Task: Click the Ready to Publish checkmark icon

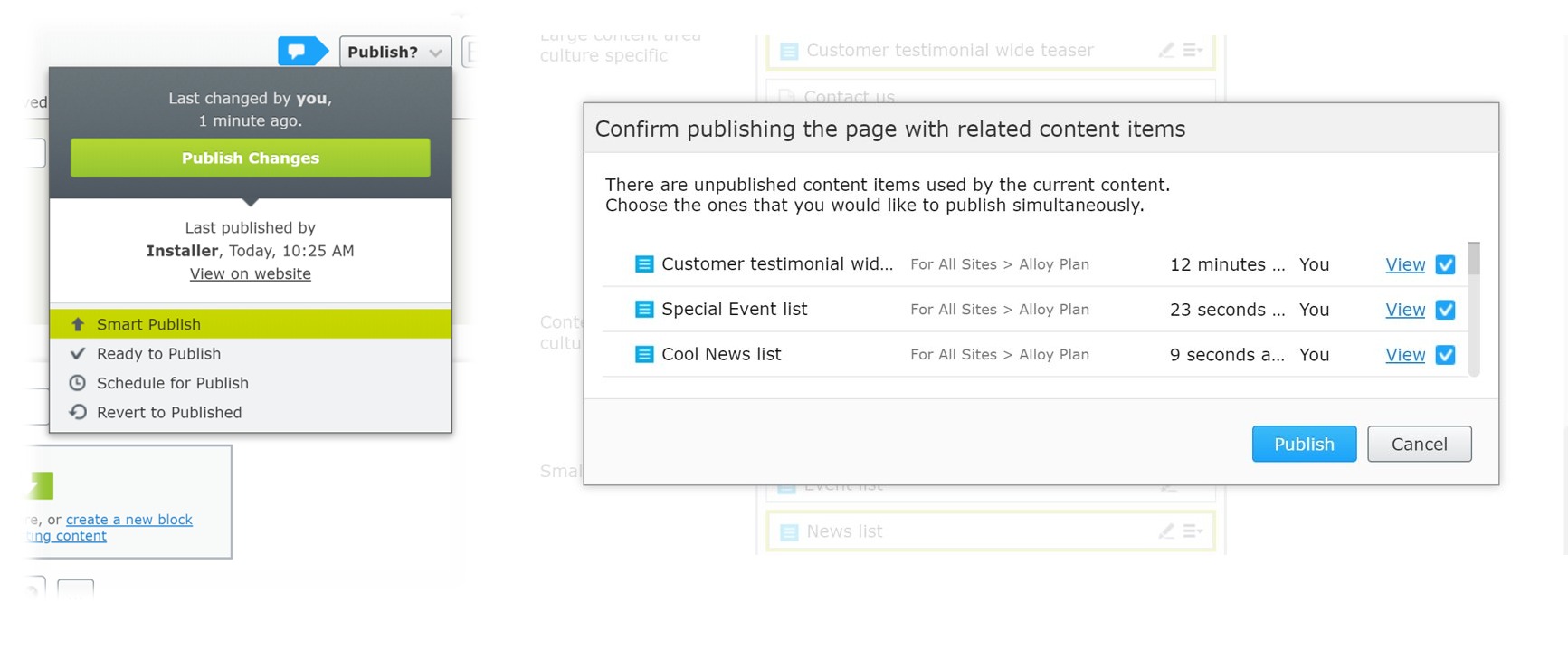Action: tap(78, 354)
